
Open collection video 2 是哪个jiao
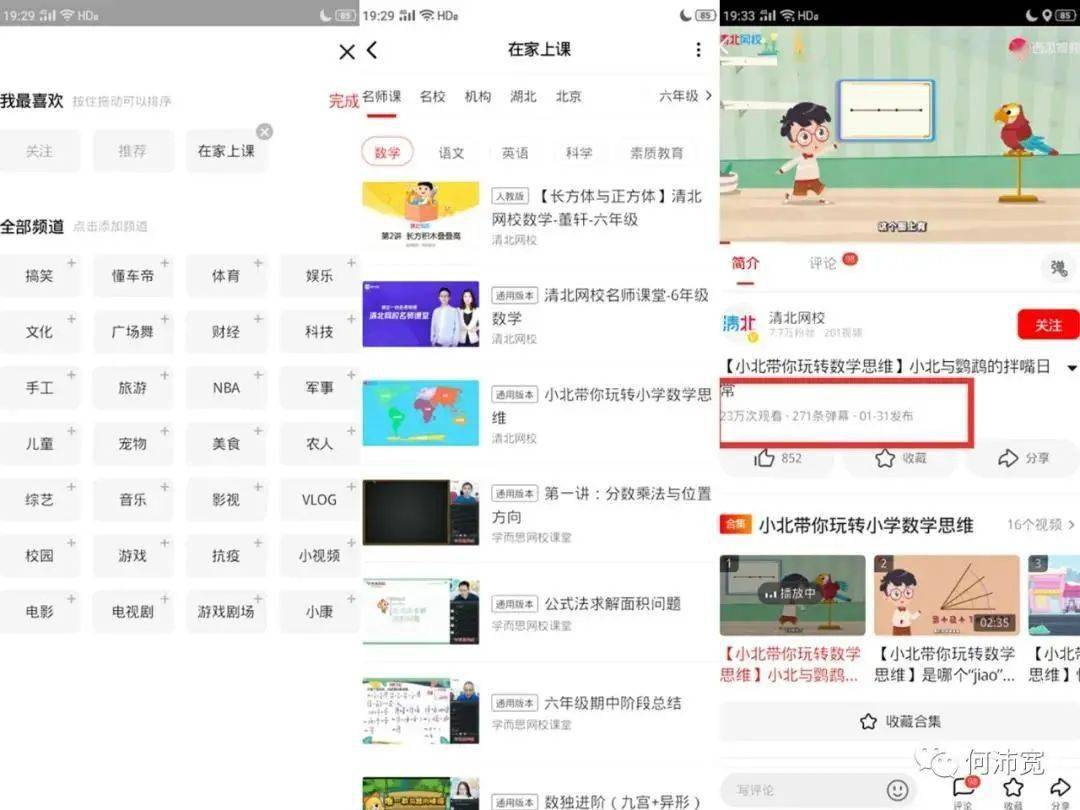coord(946,595)
